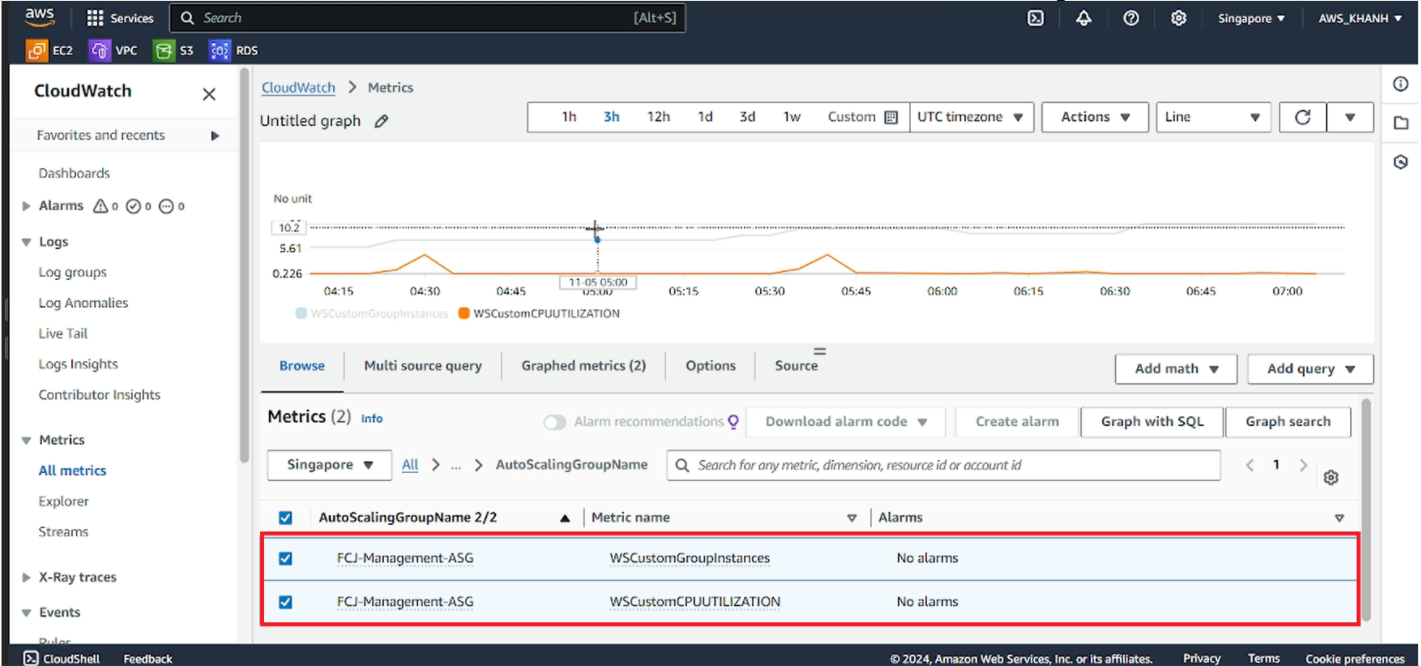Click the Graph with SQL button
Image resolution: width=1421 pixels, height=666 pixels.
click(x=1152, y=422)
